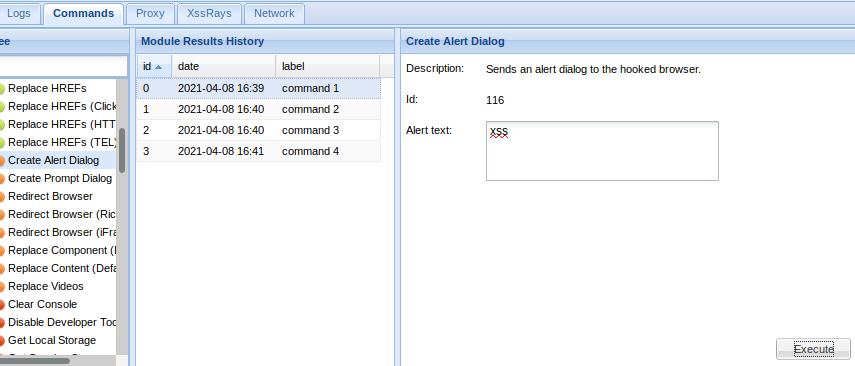Image resolution: width=855 pixels, height=366 pixels.
Task: Click the red icon beside Clear Console
Action: pos(2,304)
